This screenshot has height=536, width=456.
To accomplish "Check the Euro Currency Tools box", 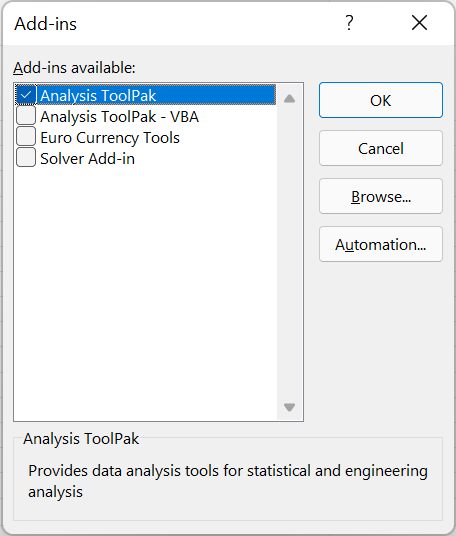I will point(26,136).
